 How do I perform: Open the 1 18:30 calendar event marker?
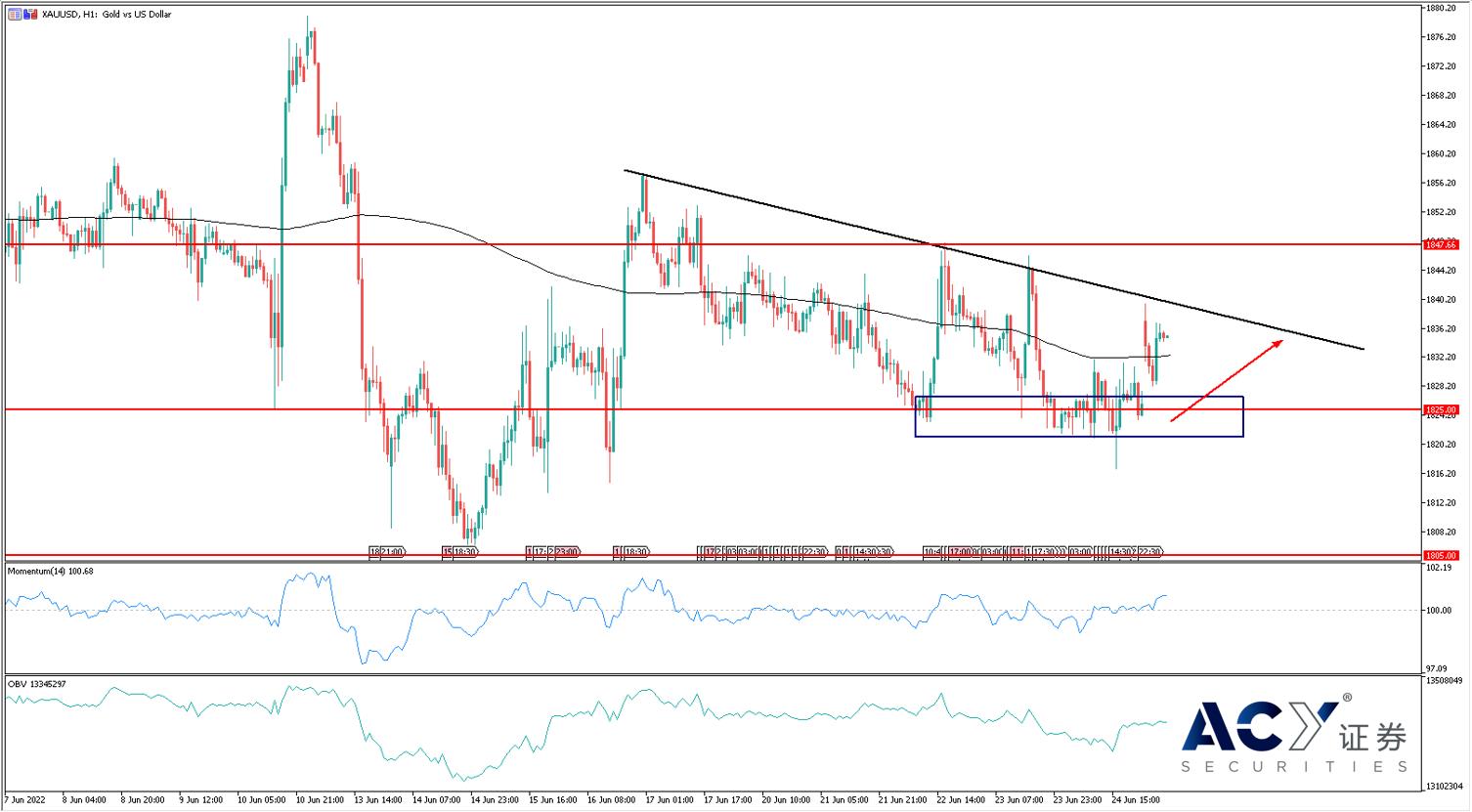click(x=630, y=552)
